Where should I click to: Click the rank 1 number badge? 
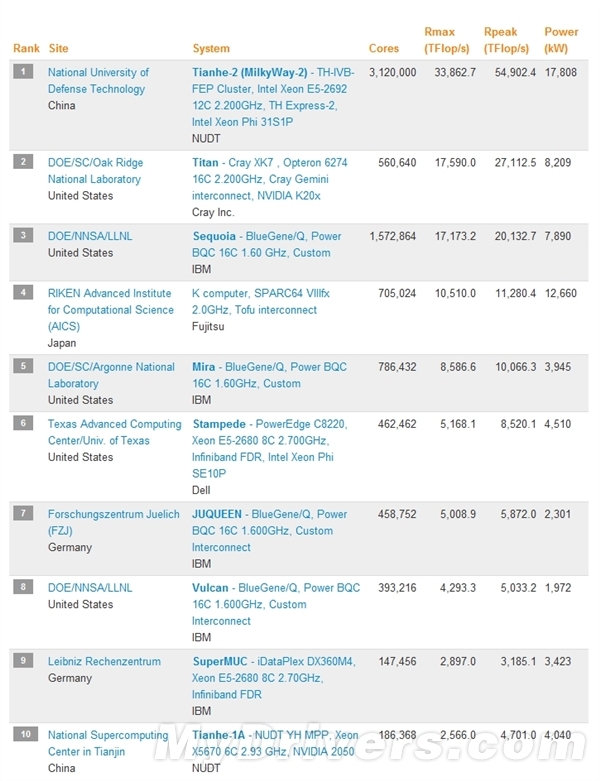25,71
